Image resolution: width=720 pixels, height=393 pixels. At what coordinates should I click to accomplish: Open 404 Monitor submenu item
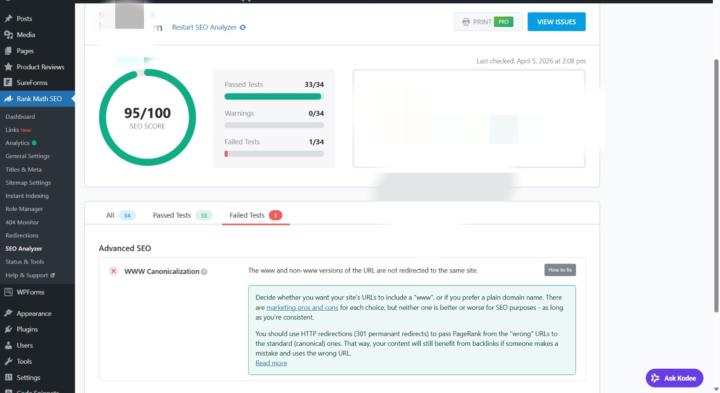tap(22, 222)
